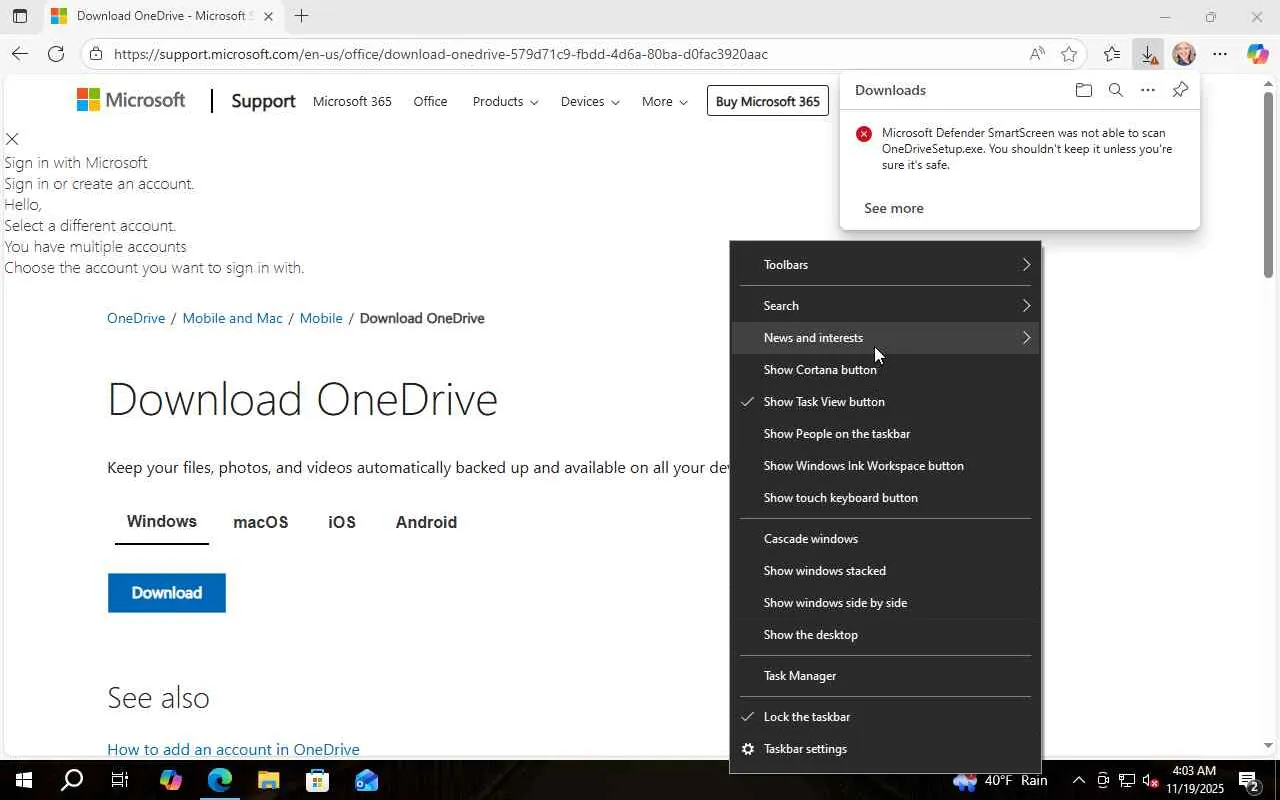Add this page to favorites with the star
The width and height of the screenshot is (1280, 800).
pos(1069,54)
